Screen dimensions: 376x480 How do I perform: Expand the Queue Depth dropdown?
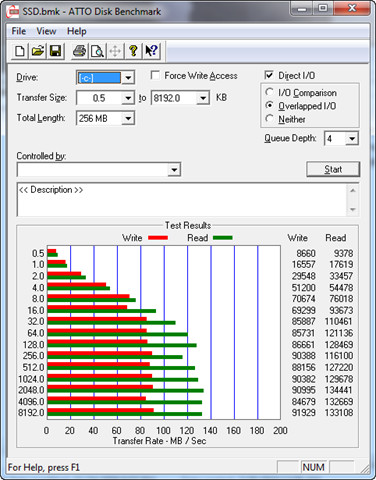coord(352,139)
